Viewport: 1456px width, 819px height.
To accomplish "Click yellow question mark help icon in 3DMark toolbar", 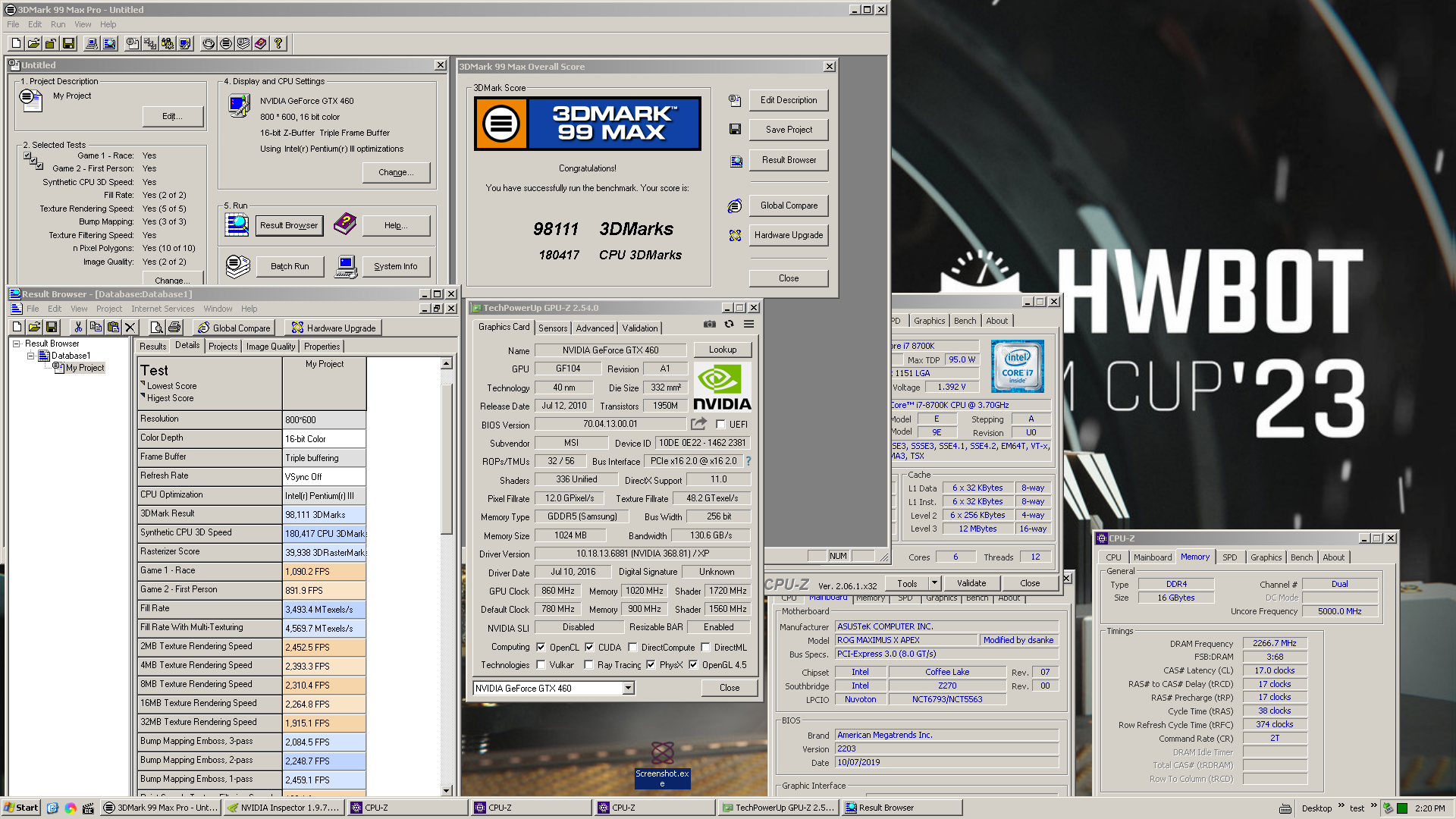I will point(278,43).
